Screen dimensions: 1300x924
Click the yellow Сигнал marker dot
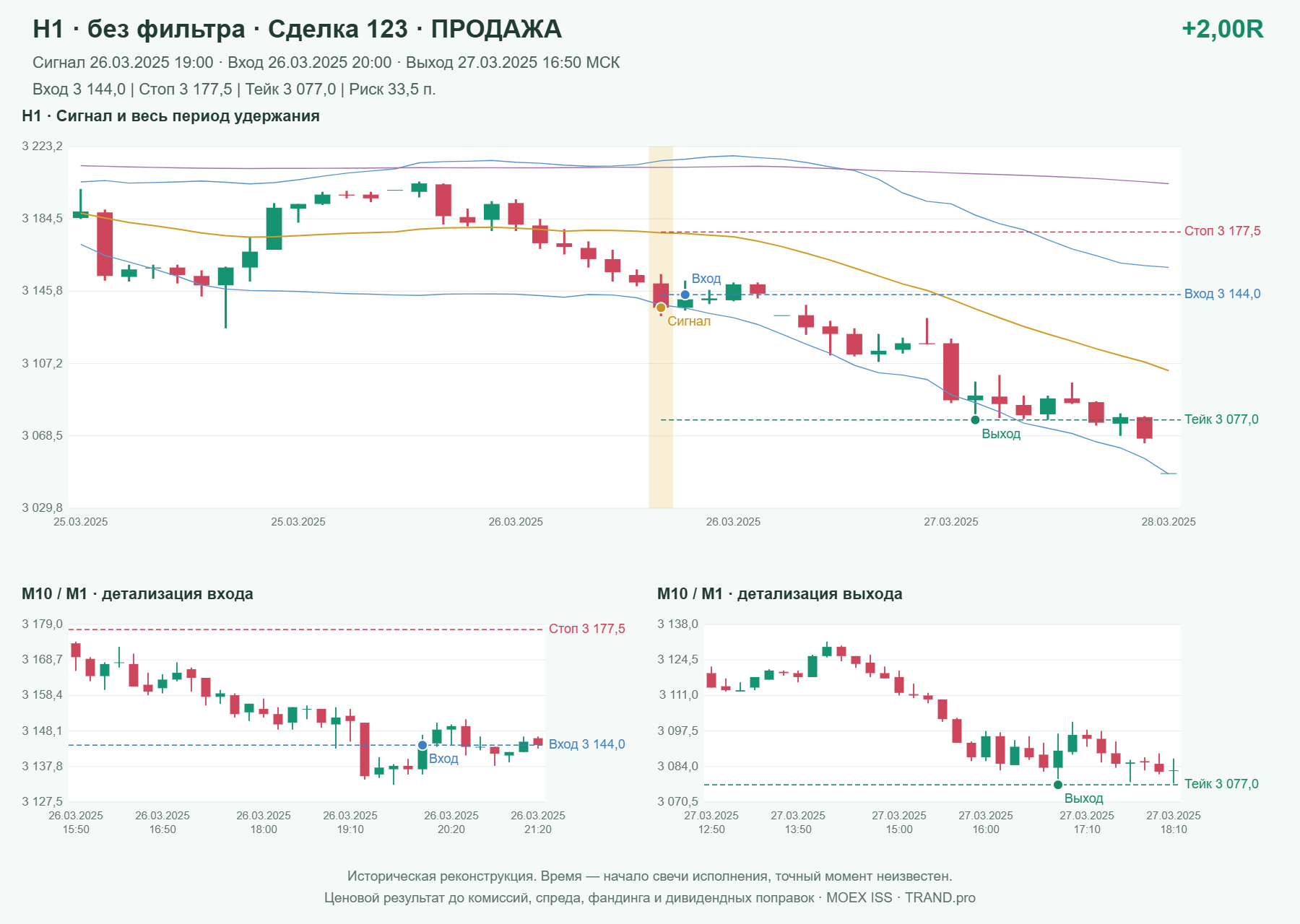pyautogui.click(x=661, y=308)
